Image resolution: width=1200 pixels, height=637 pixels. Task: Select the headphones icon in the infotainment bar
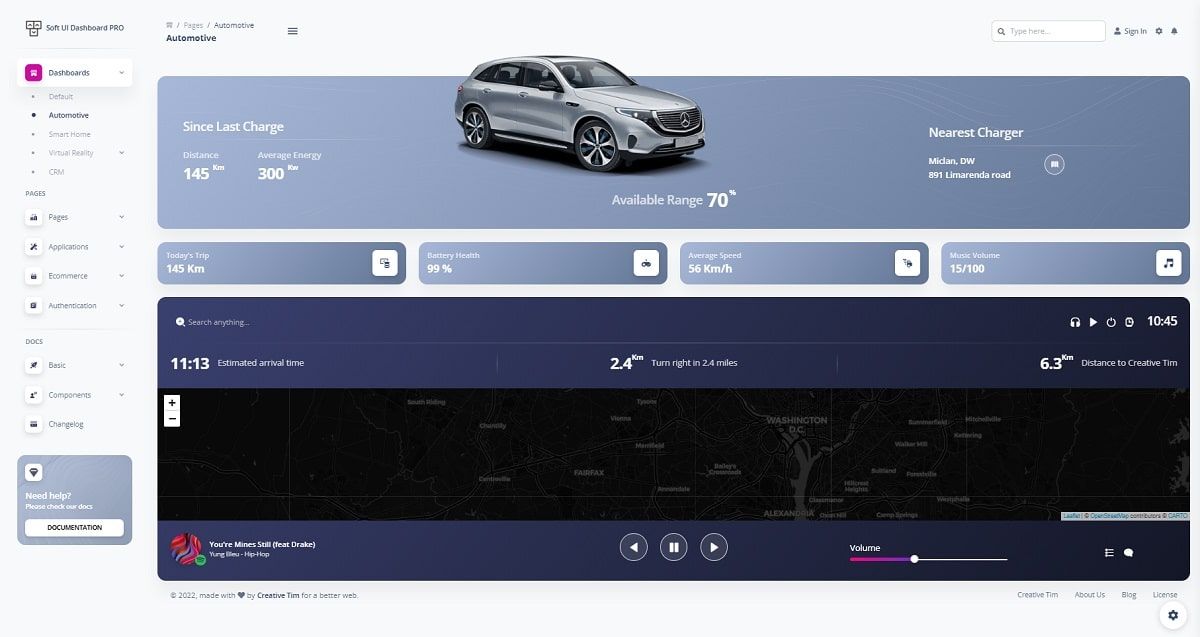(x=1074, y=322)
